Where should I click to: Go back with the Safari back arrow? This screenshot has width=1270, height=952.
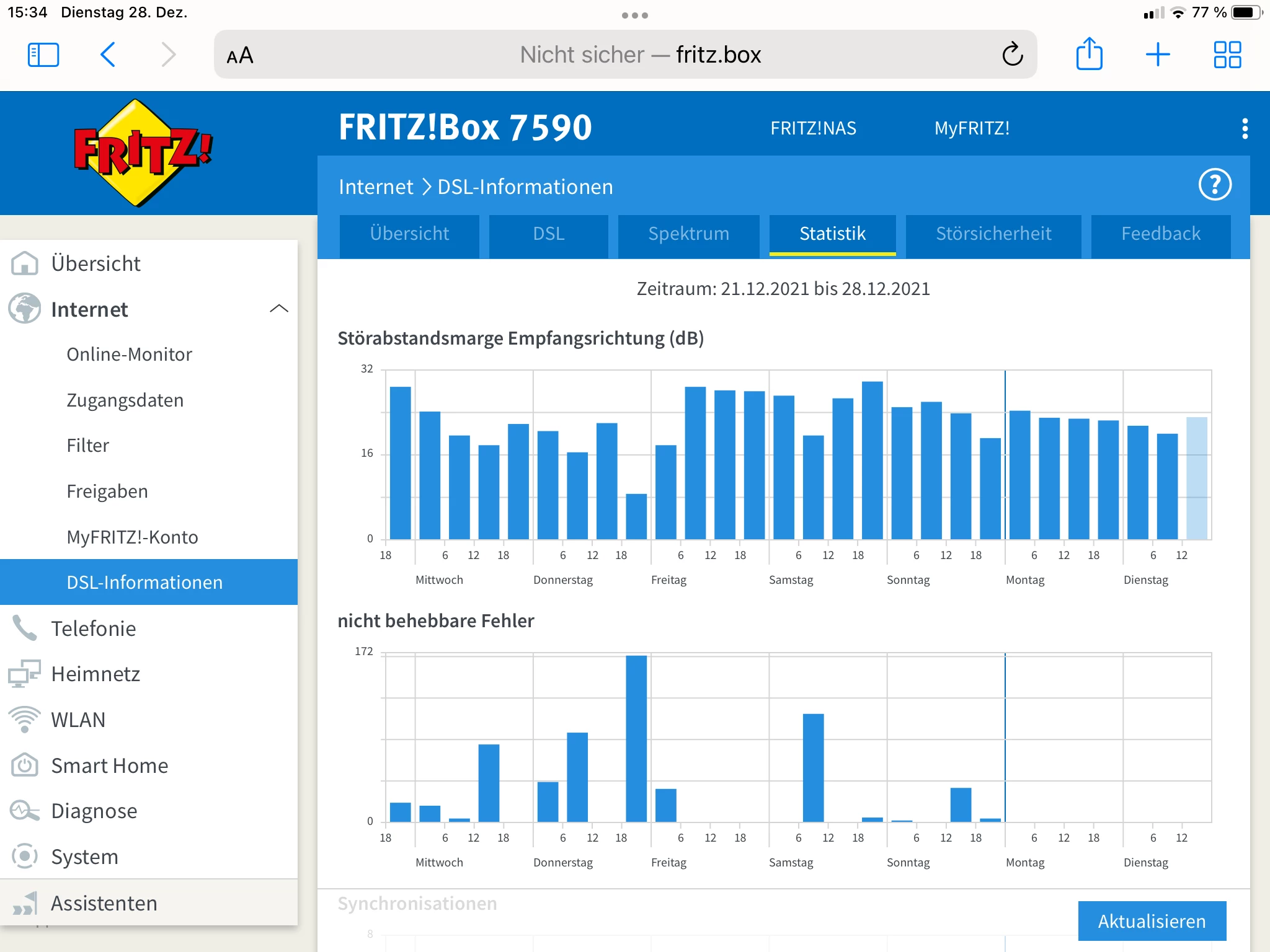point(108,55)
